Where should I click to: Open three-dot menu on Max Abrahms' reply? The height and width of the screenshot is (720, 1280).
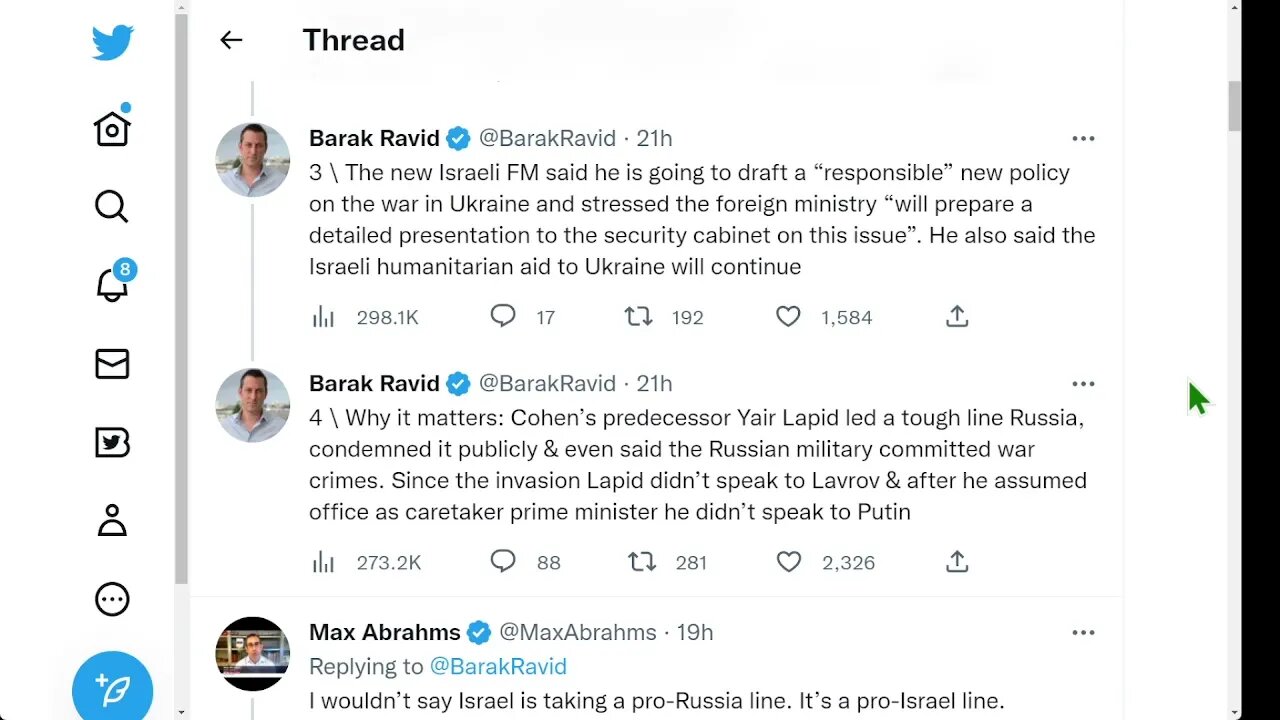point(1083,632)
